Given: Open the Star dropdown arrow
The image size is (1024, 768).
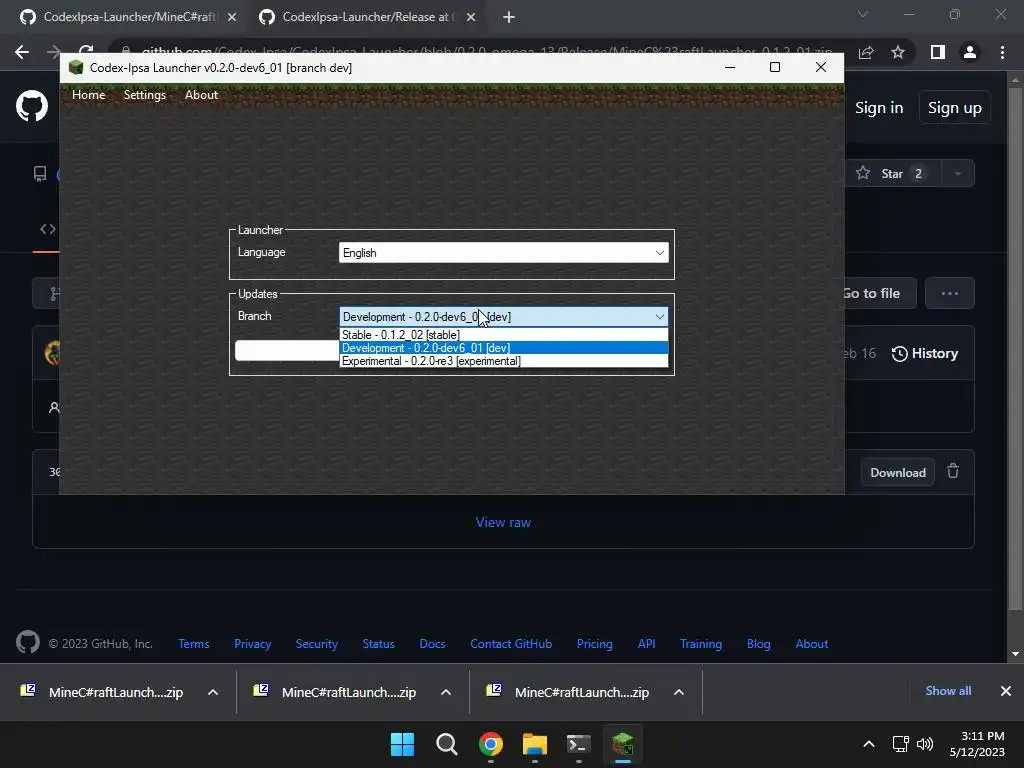Looking at the screenshot, I should (x=958, y=174).
